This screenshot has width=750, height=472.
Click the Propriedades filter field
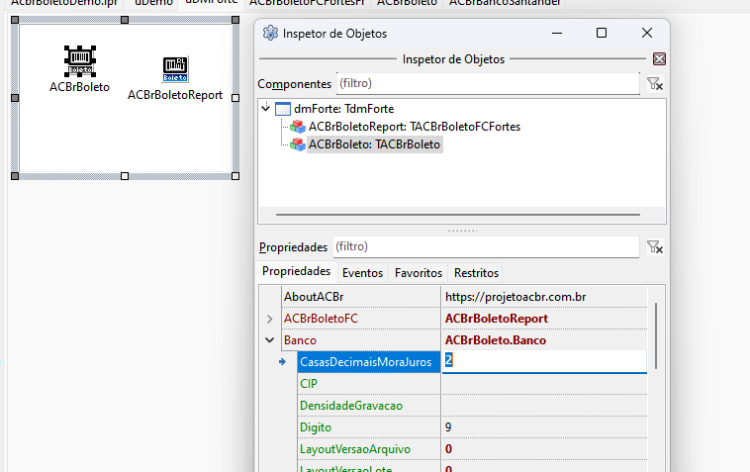486,247
